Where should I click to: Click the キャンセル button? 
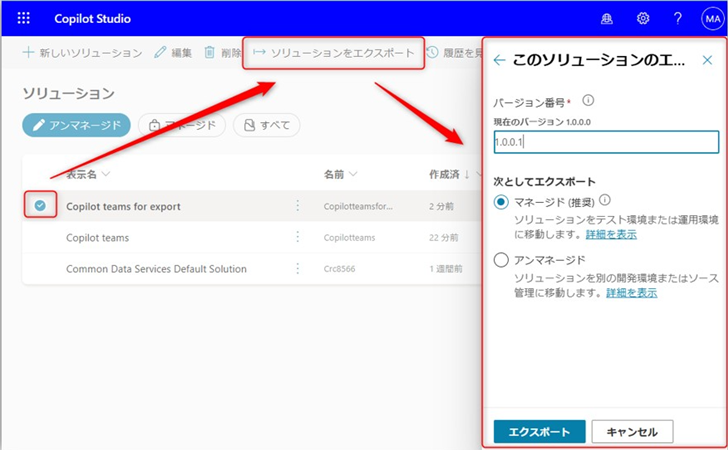[x=632, y=432]
